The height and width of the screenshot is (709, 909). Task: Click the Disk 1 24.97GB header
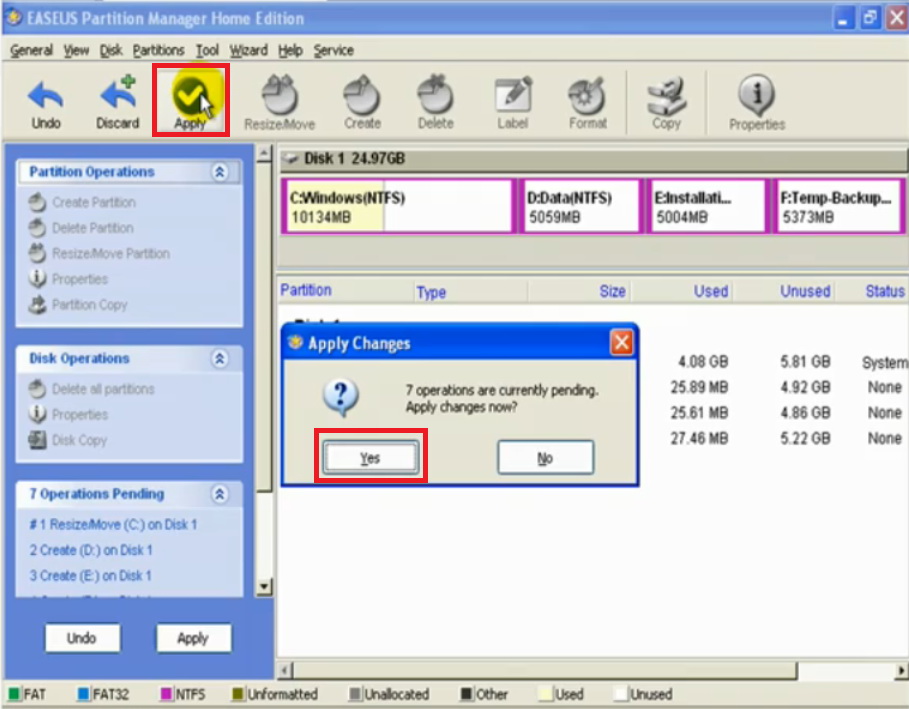pyautogui.click(x=592, y=158)
